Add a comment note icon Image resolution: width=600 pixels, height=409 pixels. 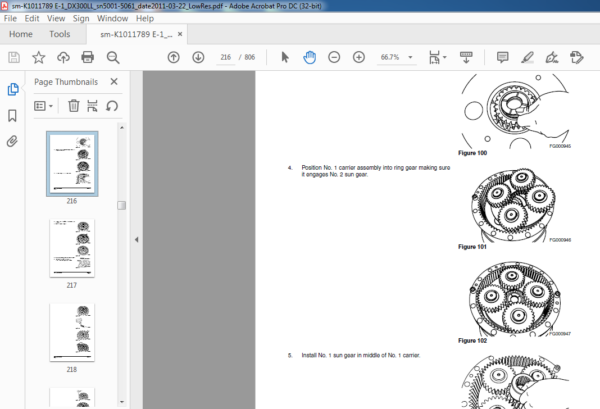[502, 57]
